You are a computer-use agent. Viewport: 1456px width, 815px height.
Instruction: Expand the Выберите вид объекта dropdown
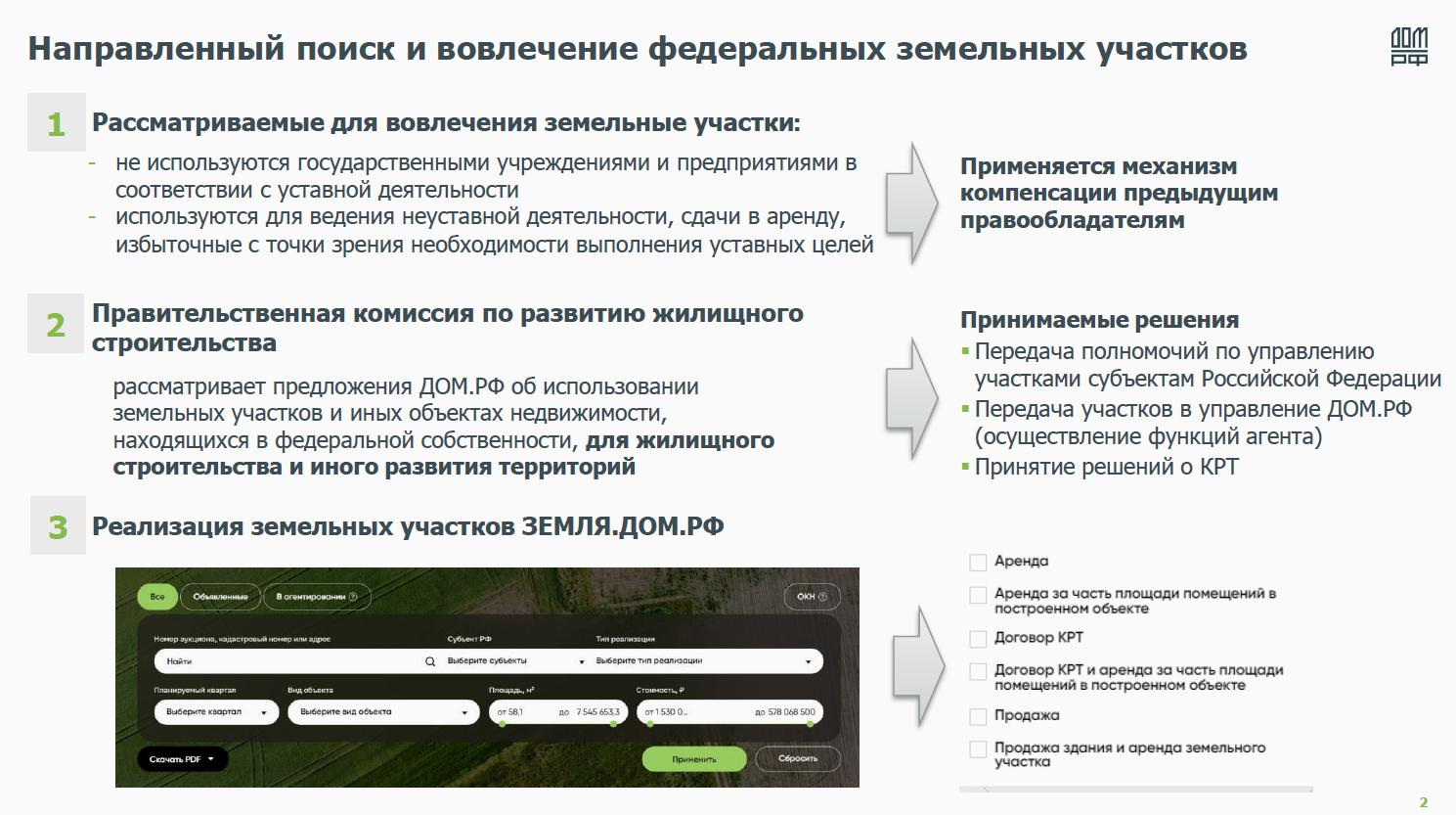[383, 712]
